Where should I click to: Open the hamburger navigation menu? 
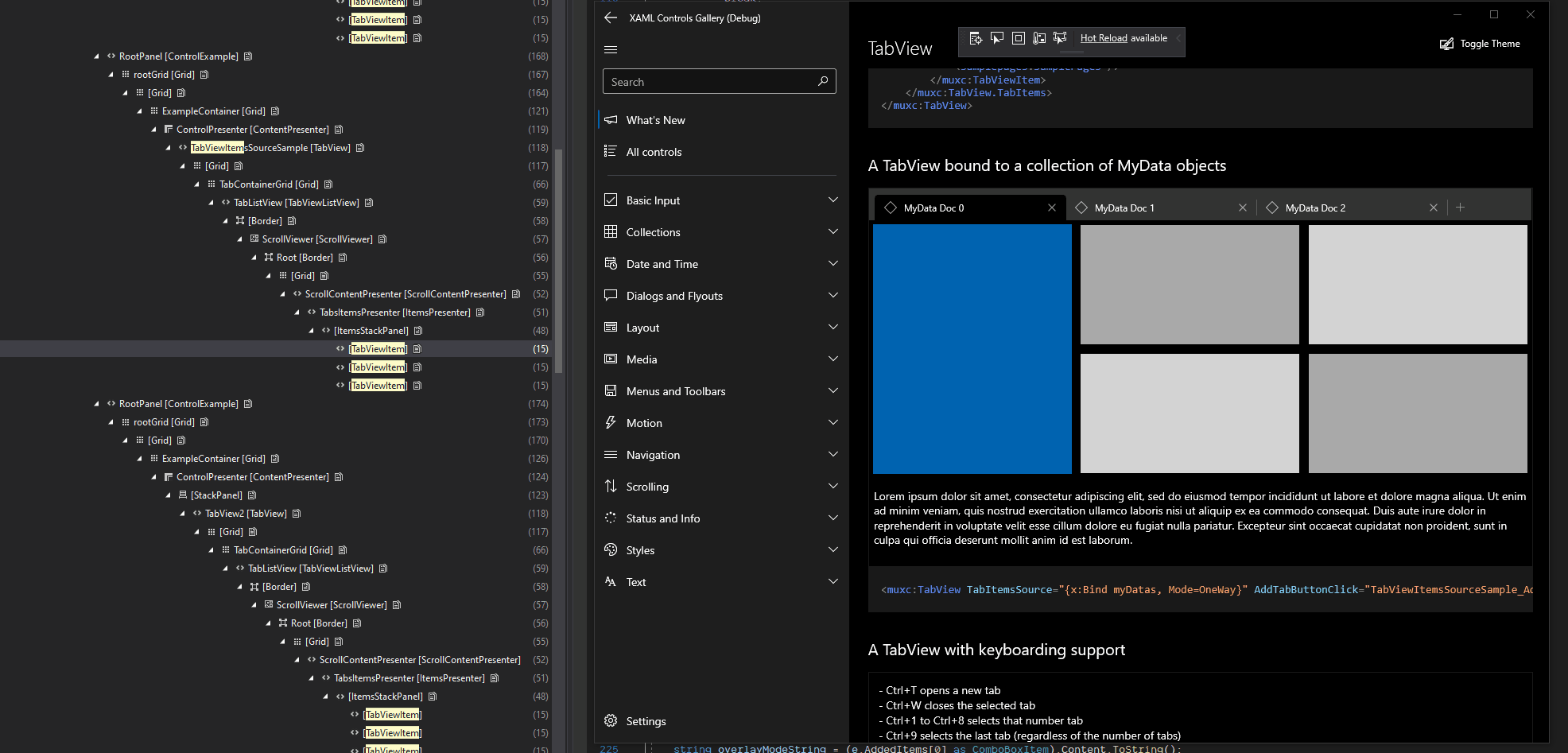(611, 49)
